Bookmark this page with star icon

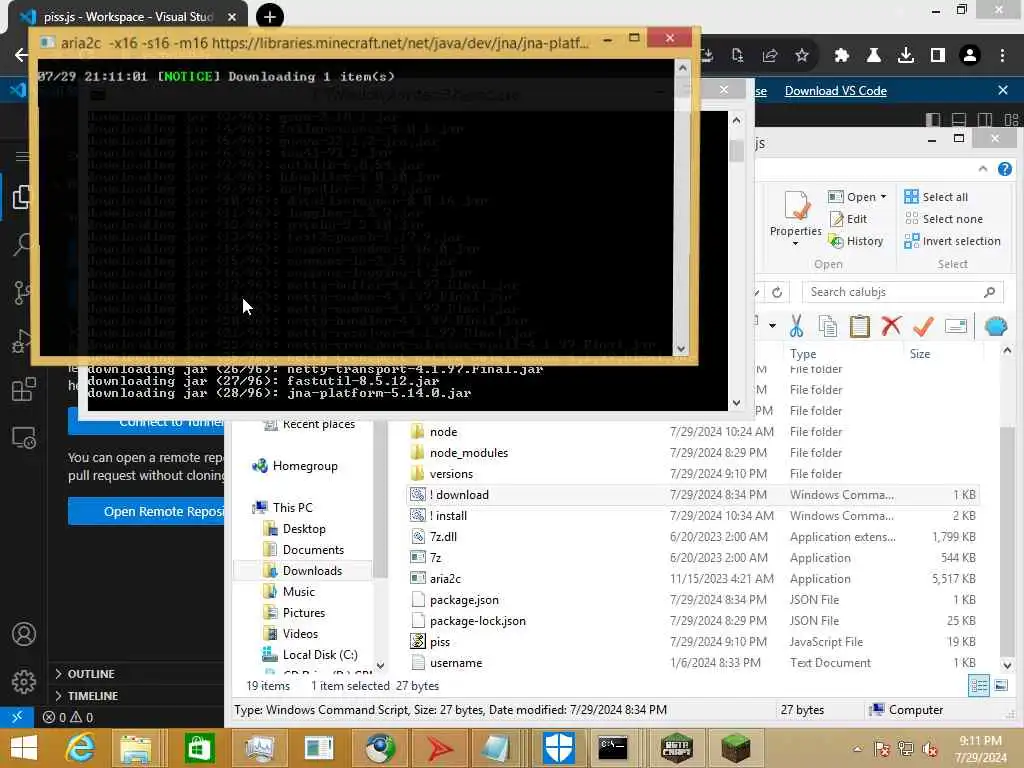[802, 56]
